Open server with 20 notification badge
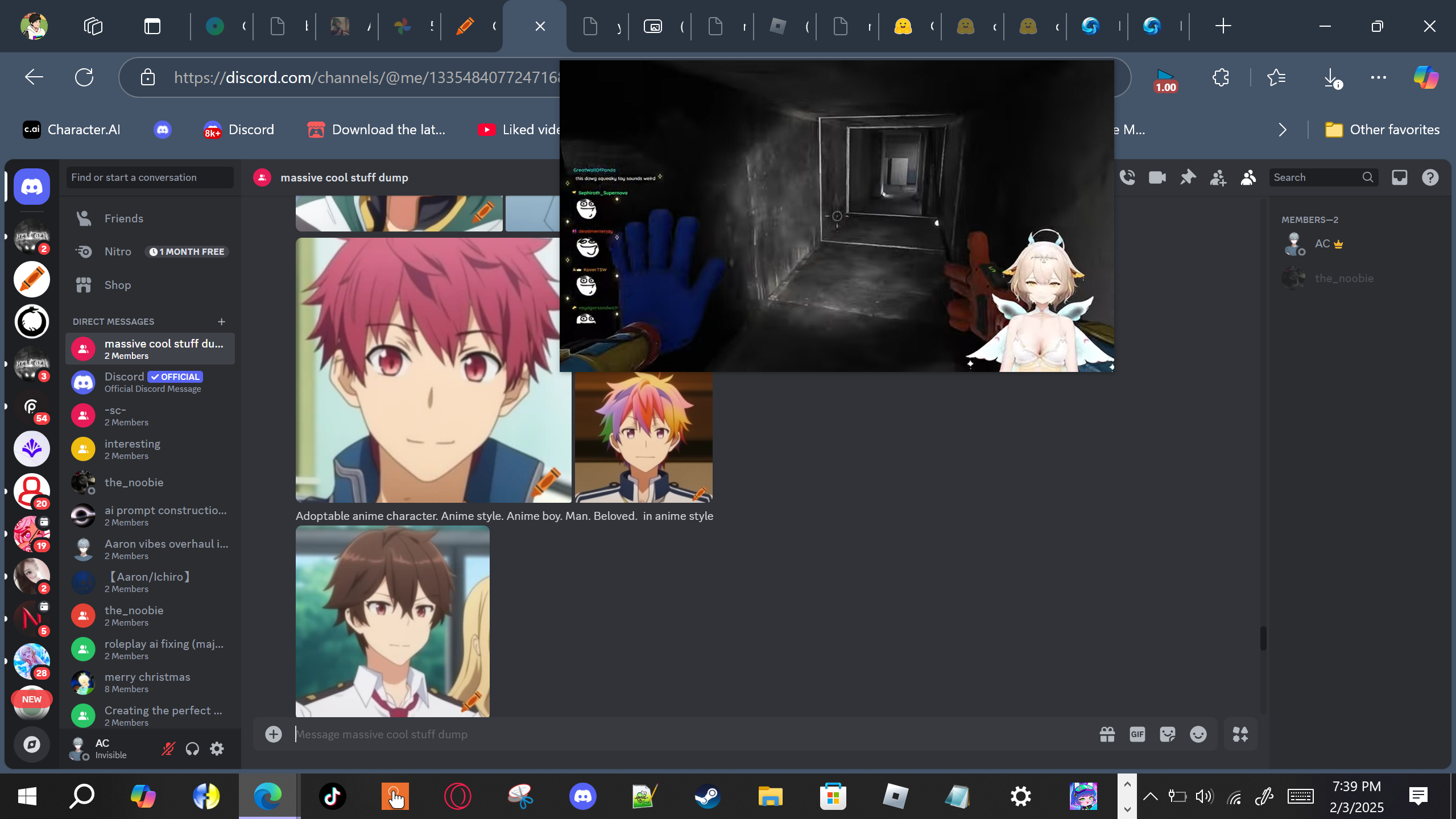The width and height of the screenshot is (1456, 819). [32, 491]
